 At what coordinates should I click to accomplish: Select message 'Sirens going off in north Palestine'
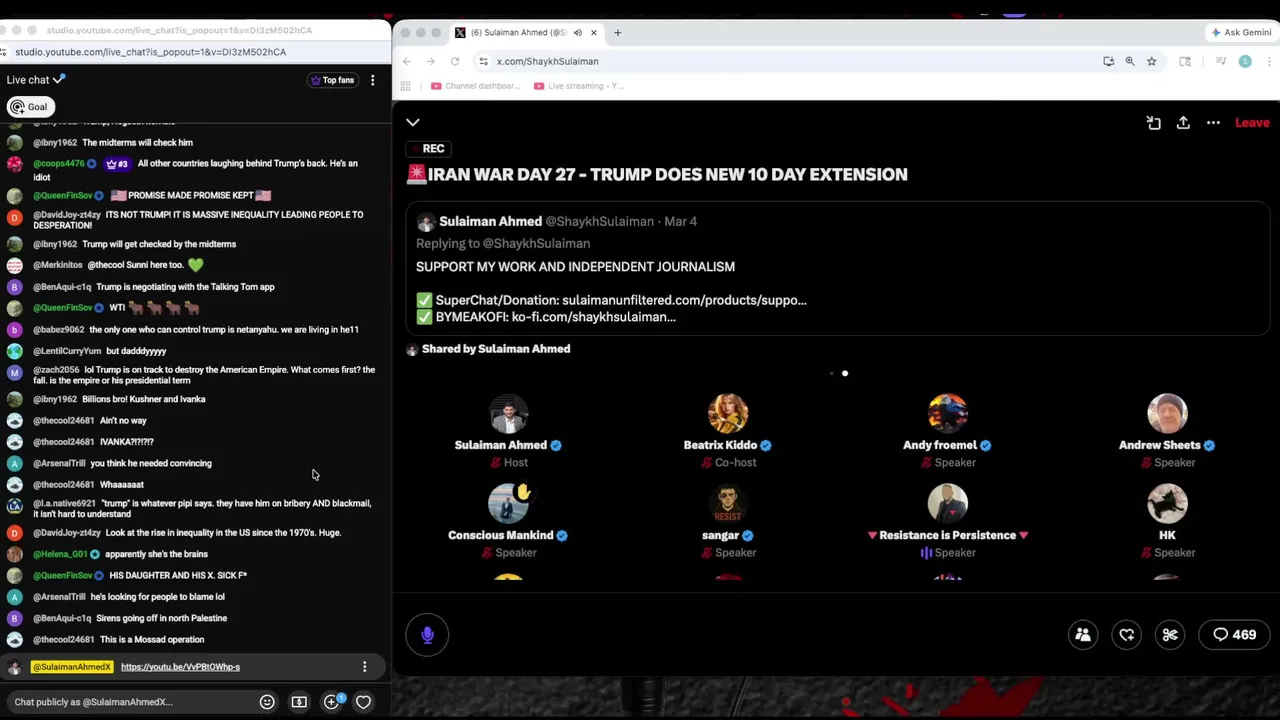[x=162, y=618]
